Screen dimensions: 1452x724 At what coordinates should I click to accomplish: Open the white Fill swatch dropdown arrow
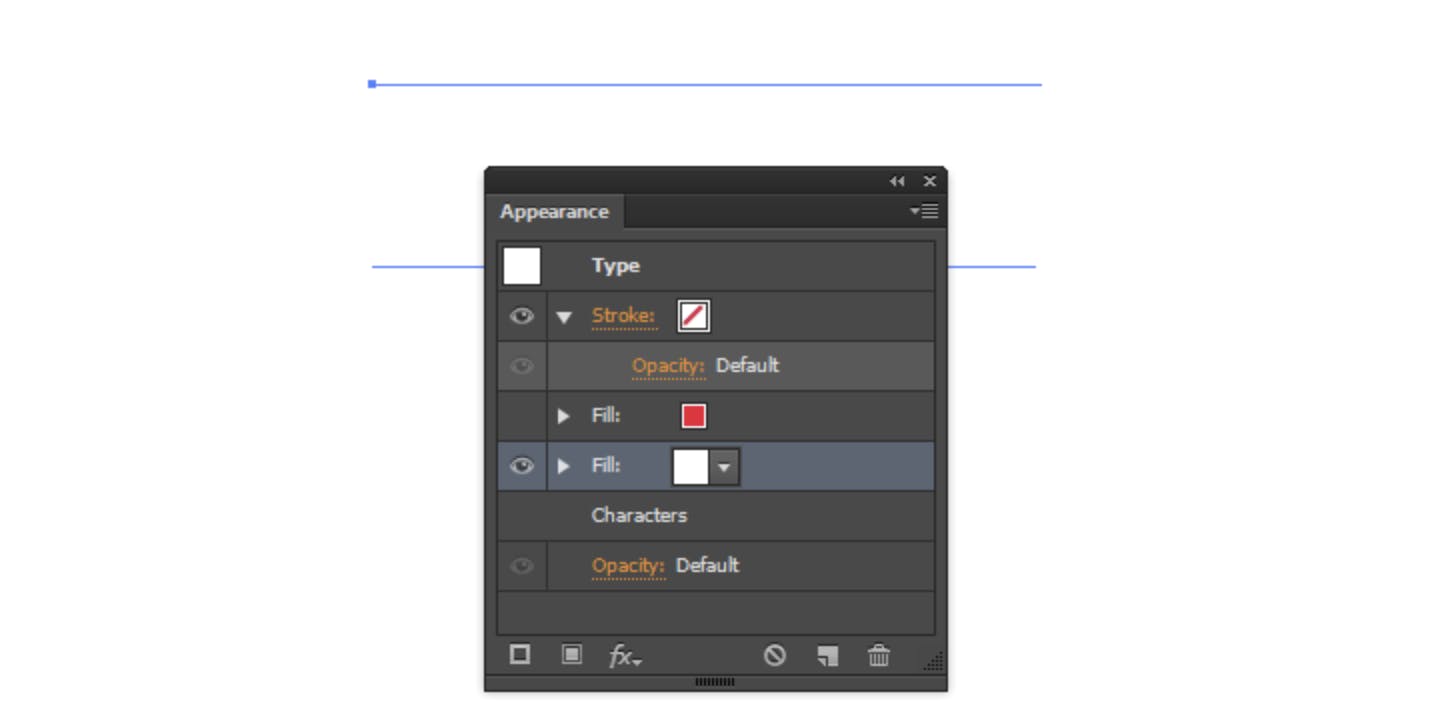(x=723, y=466)
